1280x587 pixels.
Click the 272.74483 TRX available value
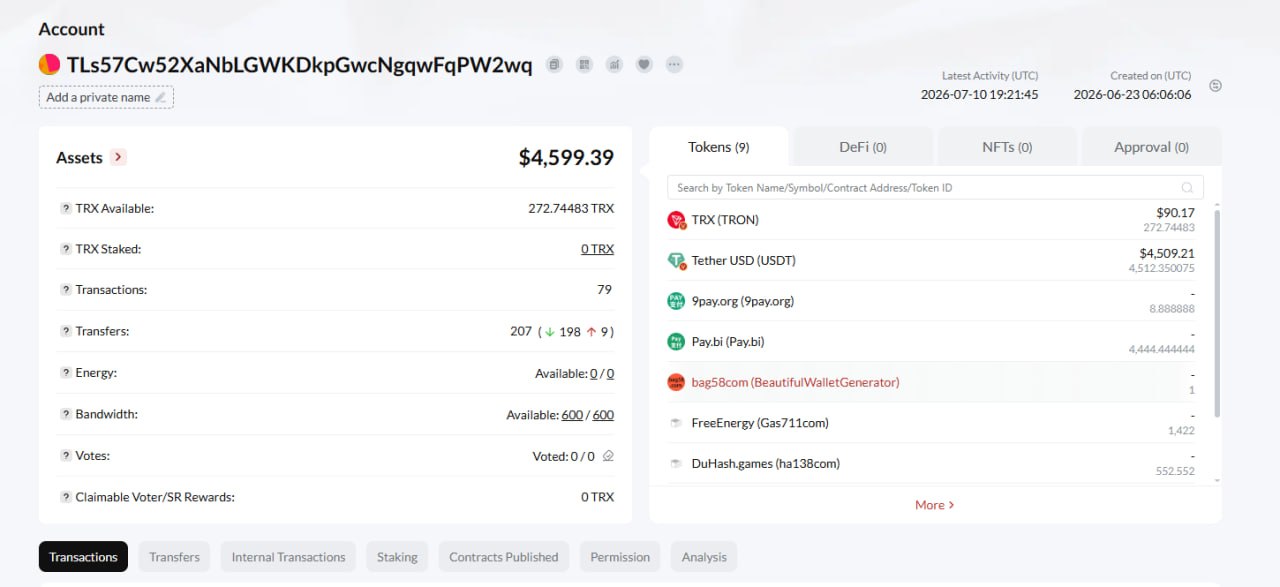[571, 209]
